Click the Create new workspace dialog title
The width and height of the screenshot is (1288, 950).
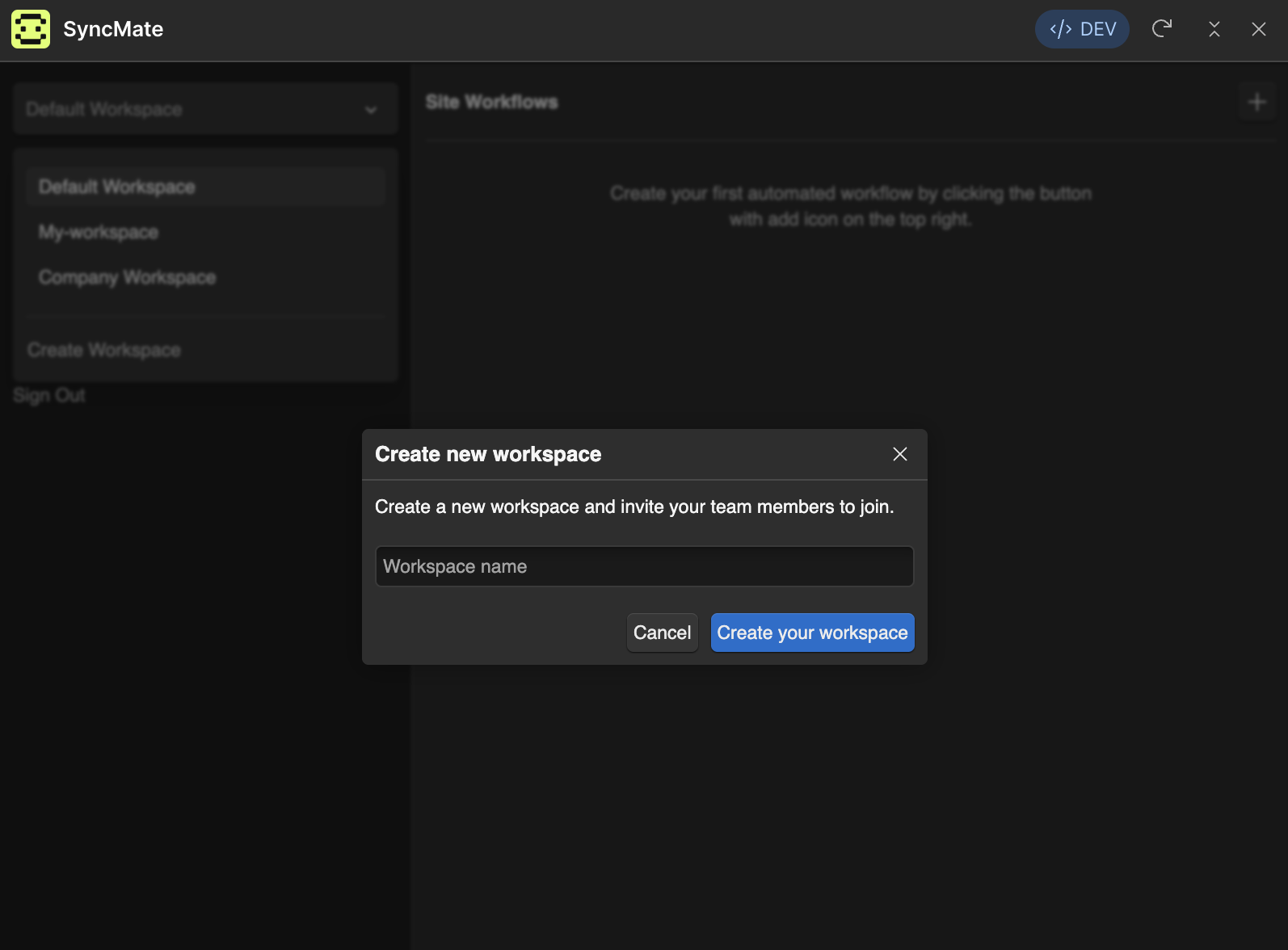pyautogui.click(x=488, y=454)
